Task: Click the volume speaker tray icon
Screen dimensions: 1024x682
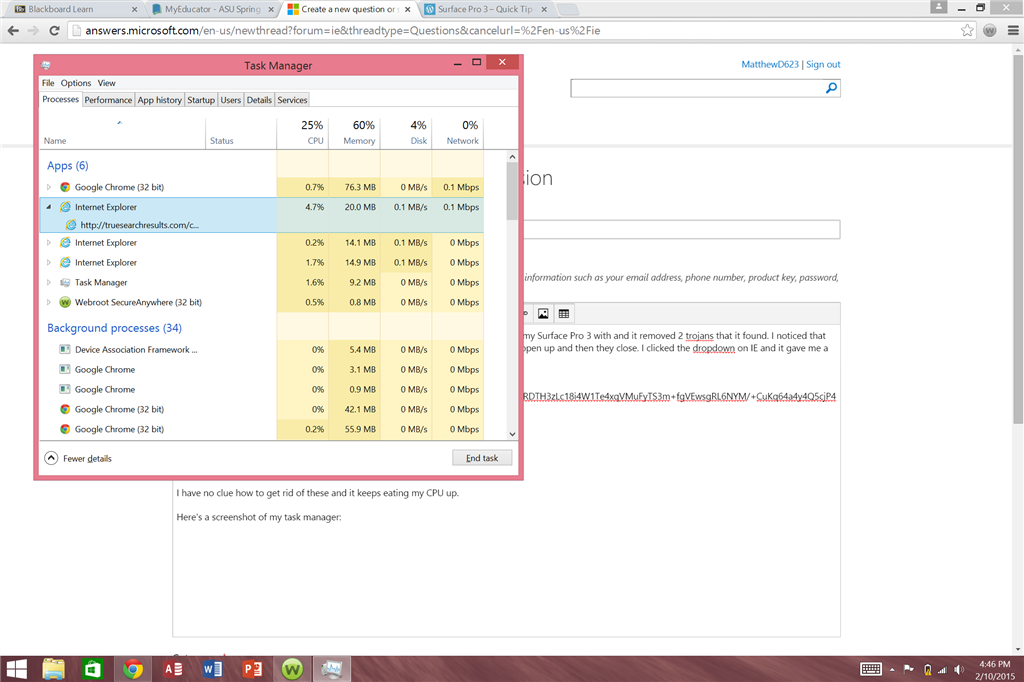Action: pyautogui.click(x=959, y=670)
